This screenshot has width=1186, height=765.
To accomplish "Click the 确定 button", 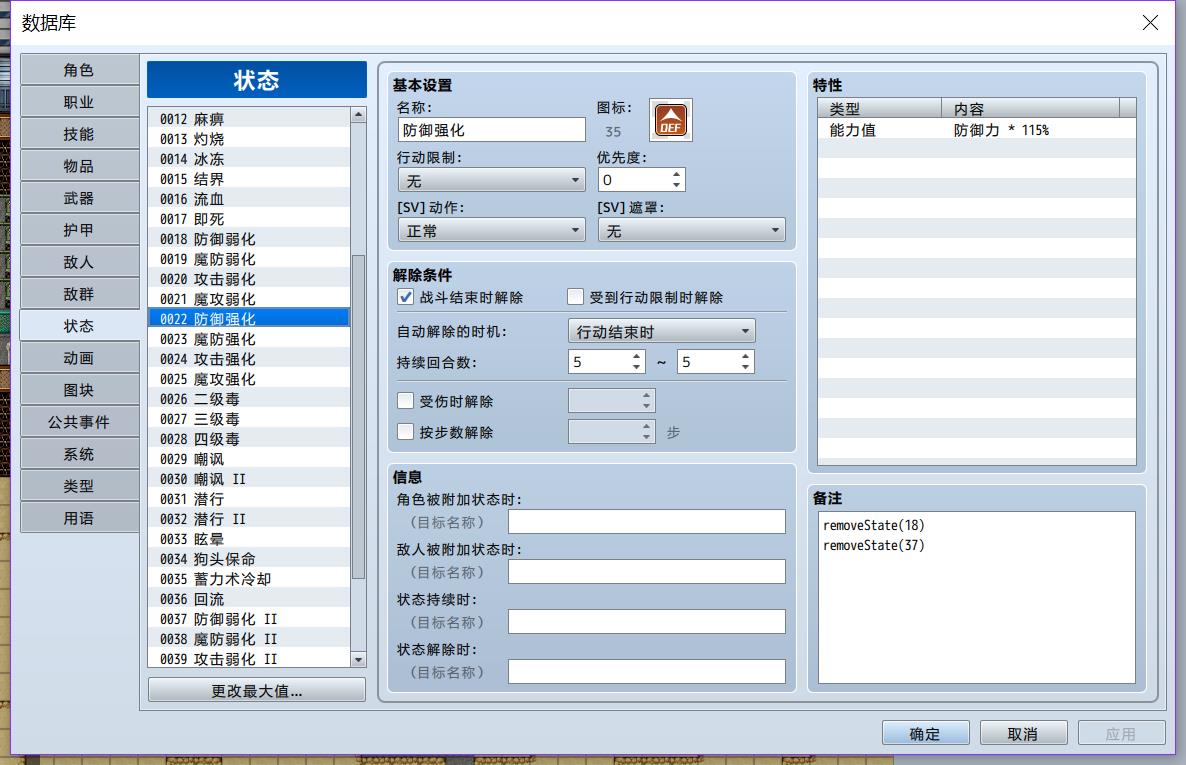I will pos(925,733).
